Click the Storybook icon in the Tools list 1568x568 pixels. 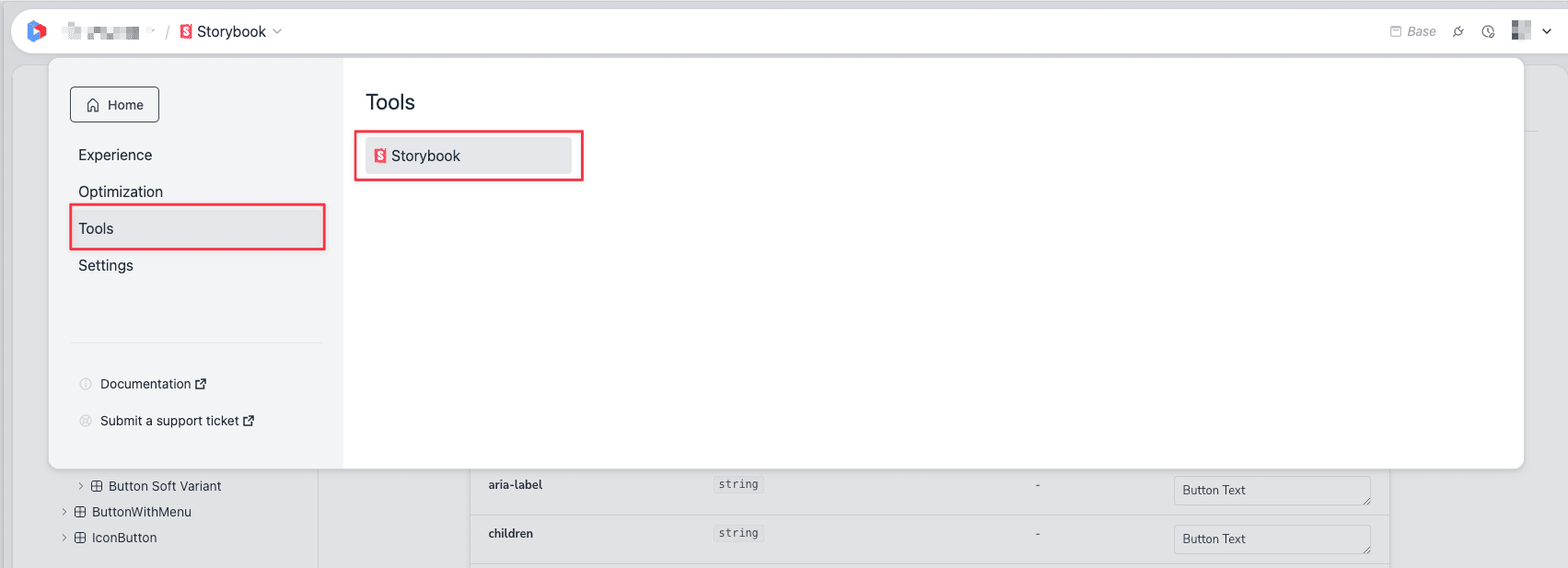(x=380, y=156)
